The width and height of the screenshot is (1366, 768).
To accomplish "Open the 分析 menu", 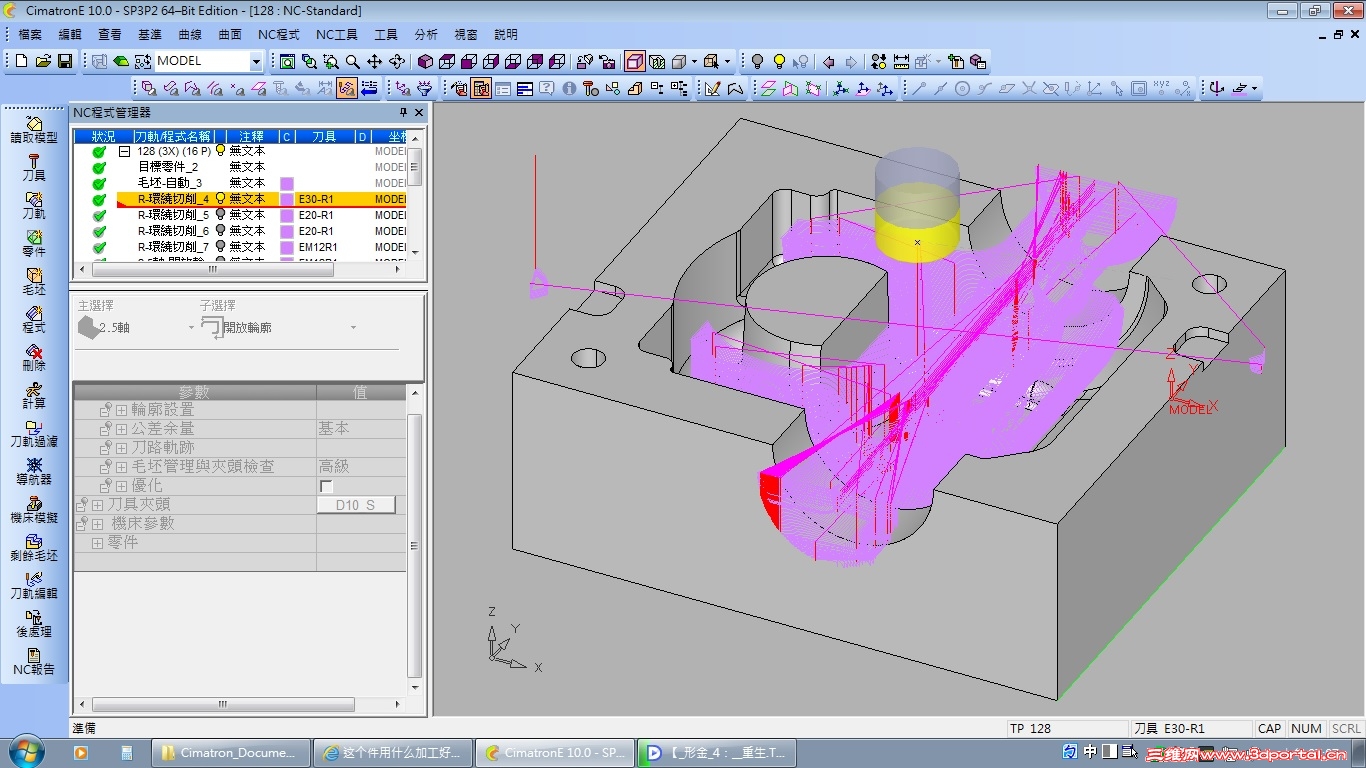I will (x=426, y=34).
